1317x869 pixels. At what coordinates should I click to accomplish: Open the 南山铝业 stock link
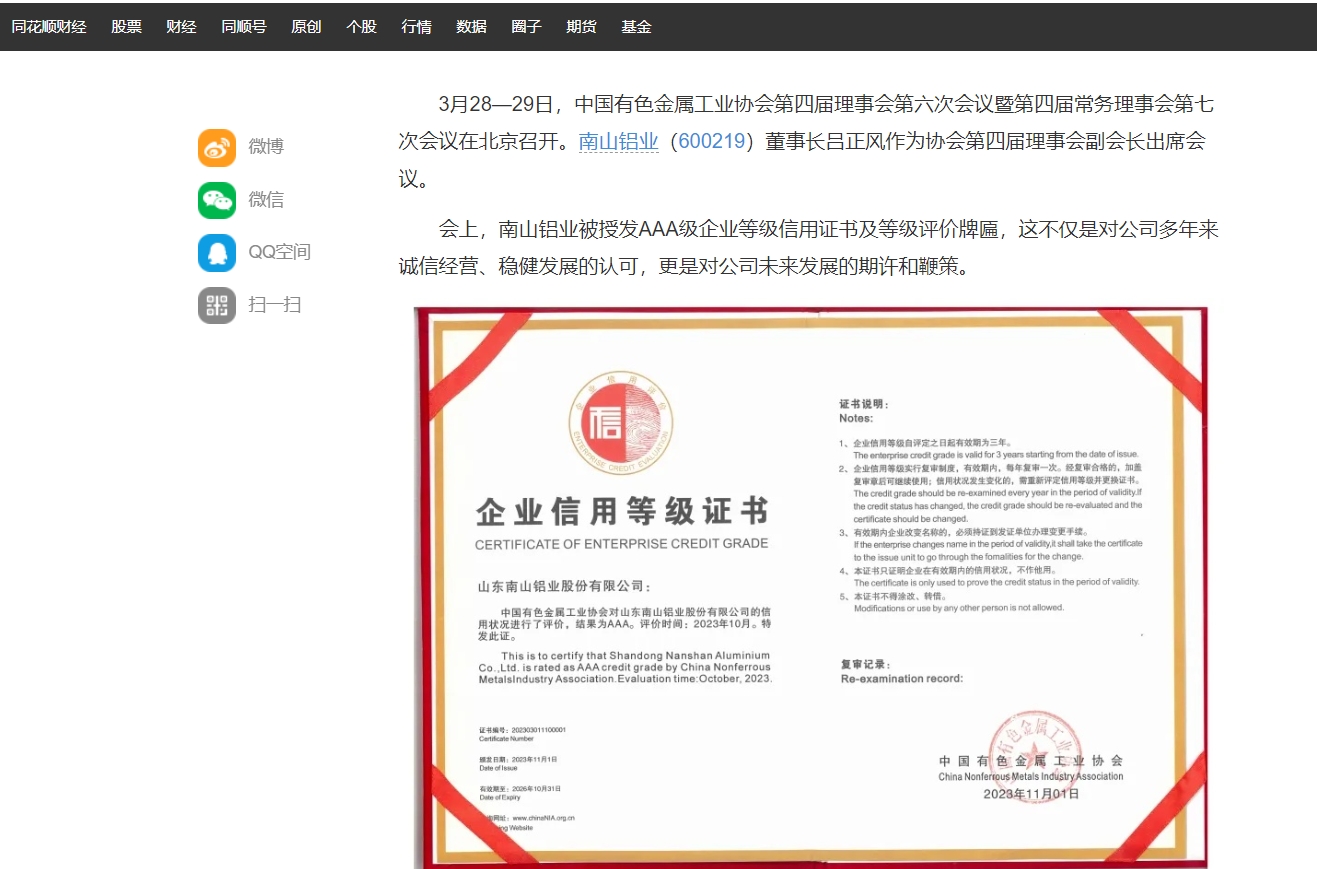click(x=618, y=142)
